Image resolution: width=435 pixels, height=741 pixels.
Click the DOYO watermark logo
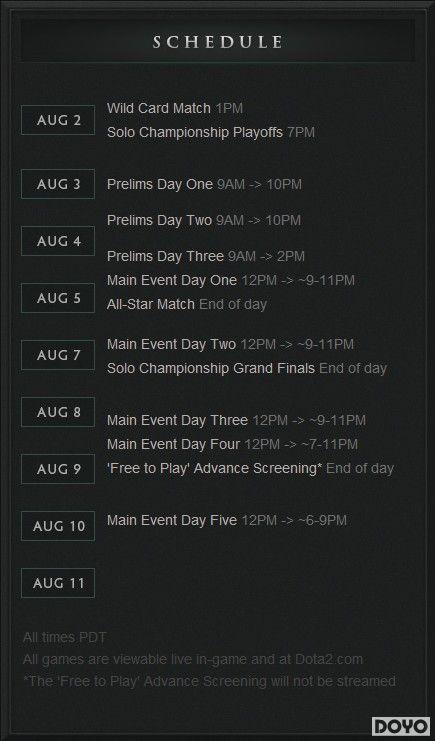(x=401, y=726)
